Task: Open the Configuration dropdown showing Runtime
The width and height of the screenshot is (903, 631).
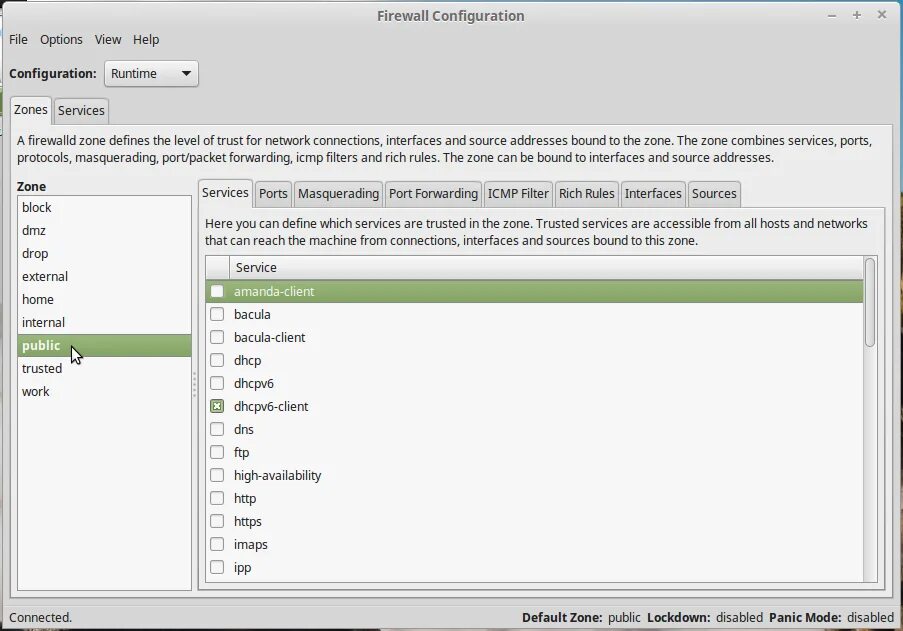Action: [151, 73]
